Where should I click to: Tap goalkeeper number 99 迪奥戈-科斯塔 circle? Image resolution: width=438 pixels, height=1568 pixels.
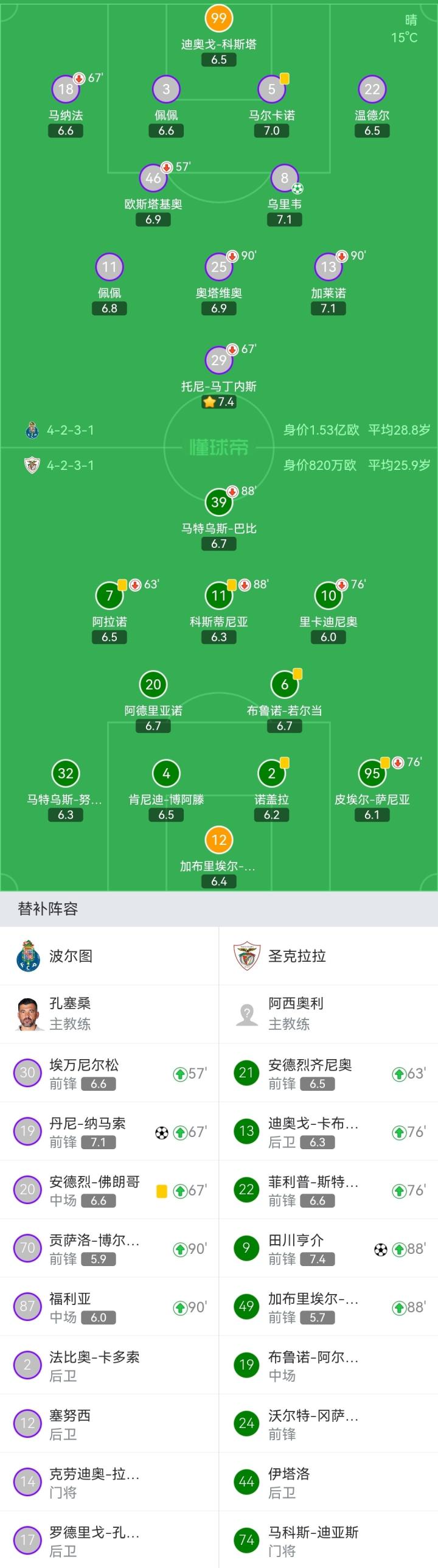pyautogui.click(x=218, y=18)
